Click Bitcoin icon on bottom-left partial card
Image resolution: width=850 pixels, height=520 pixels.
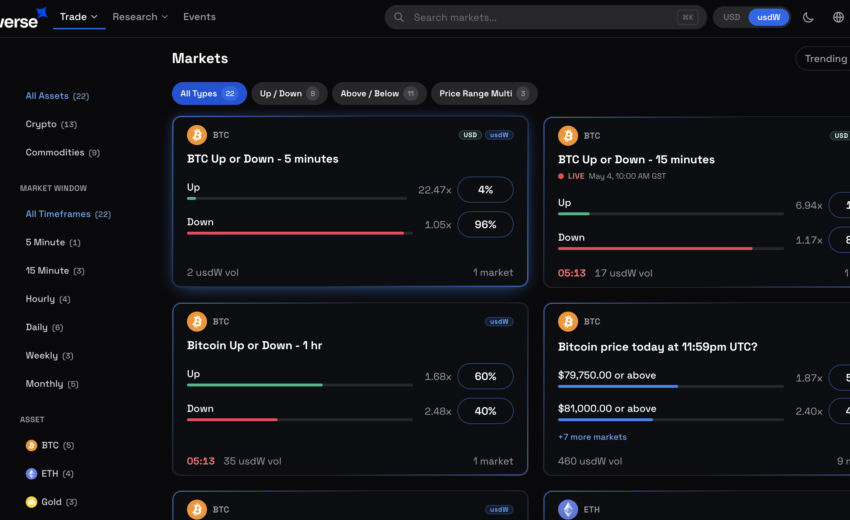[x=197, y=509]
